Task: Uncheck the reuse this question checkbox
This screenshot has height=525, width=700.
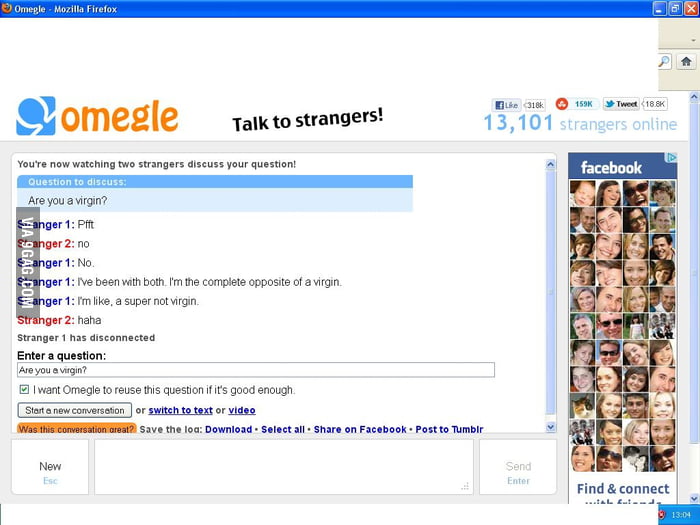Action: tap(24, 389)
